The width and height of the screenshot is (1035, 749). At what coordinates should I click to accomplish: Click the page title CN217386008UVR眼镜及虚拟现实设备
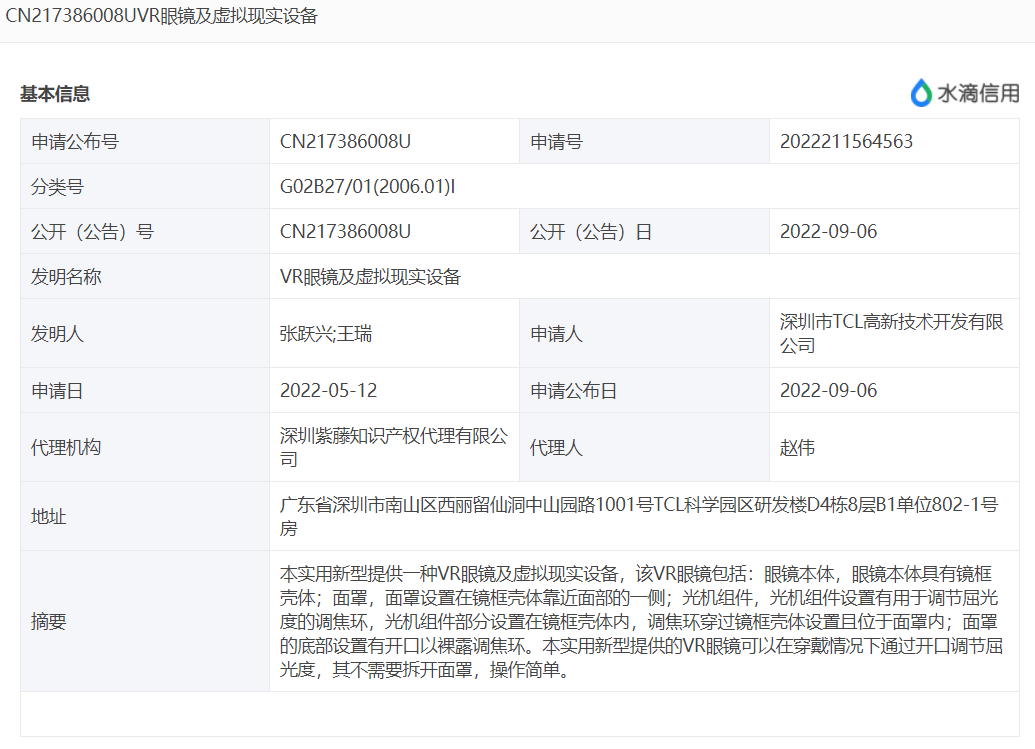point(162,16)
